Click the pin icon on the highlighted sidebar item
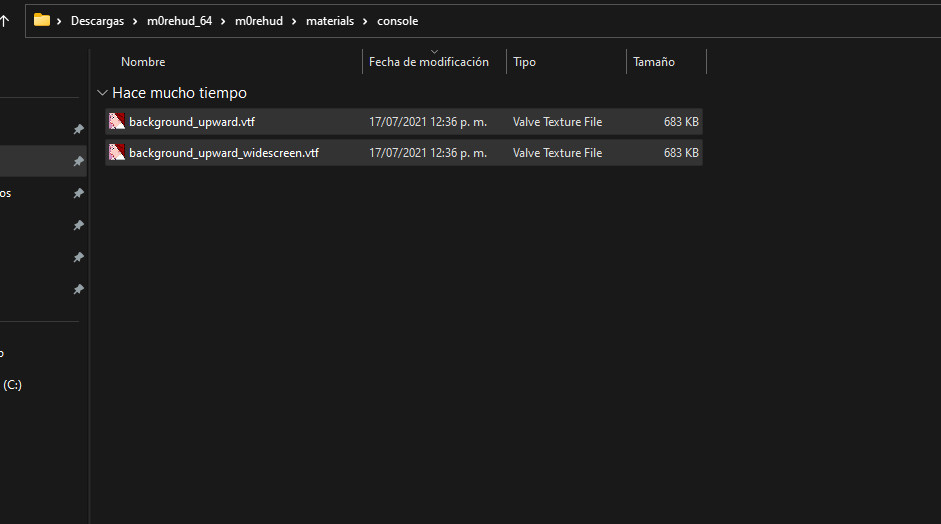 click(78, 161)
